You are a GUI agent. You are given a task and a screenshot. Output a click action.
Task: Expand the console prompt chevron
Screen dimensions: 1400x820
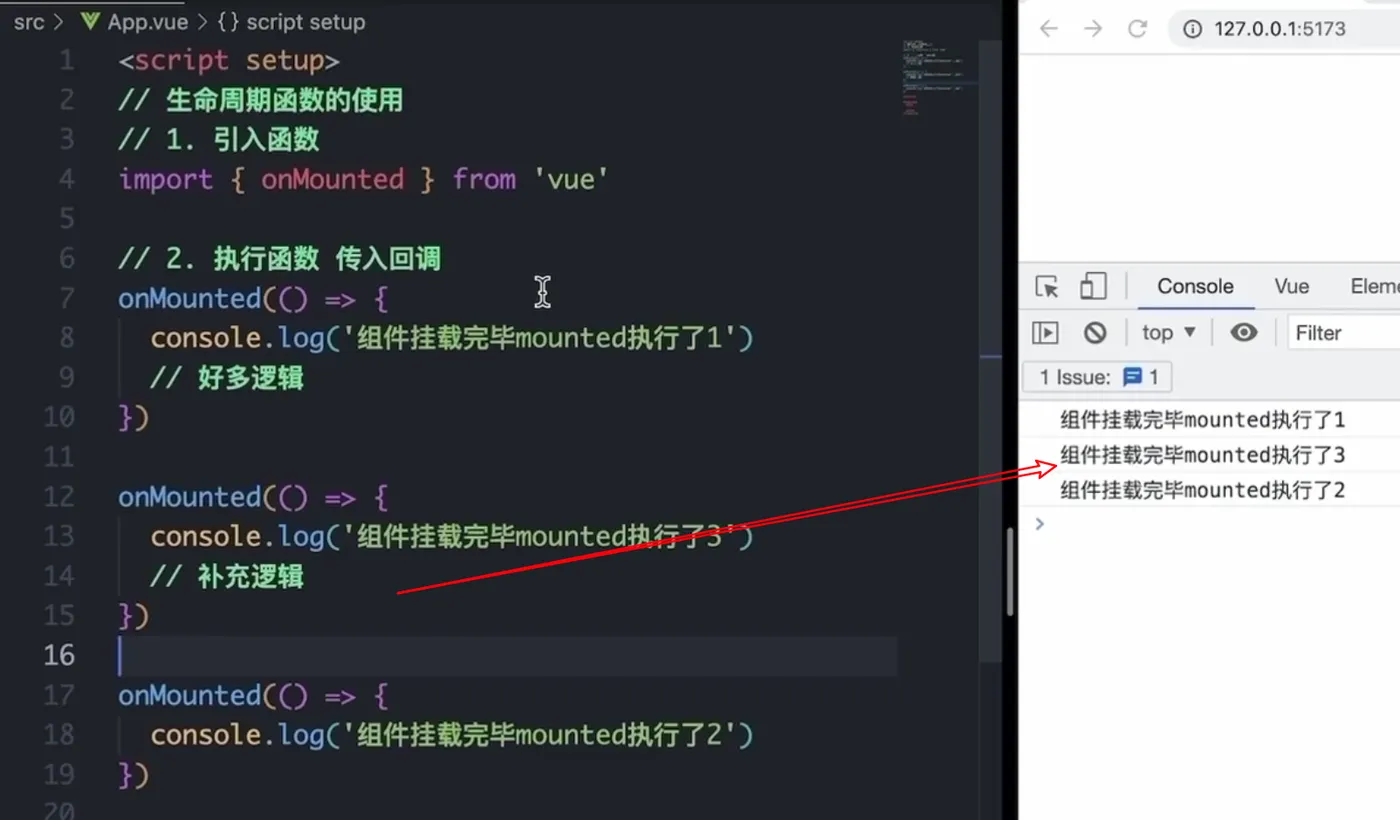pyautogui.click(x=1038, y=523)
